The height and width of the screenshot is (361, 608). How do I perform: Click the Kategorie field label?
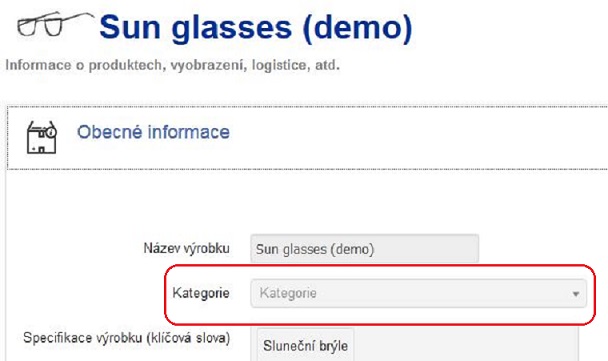click(200, 293)
